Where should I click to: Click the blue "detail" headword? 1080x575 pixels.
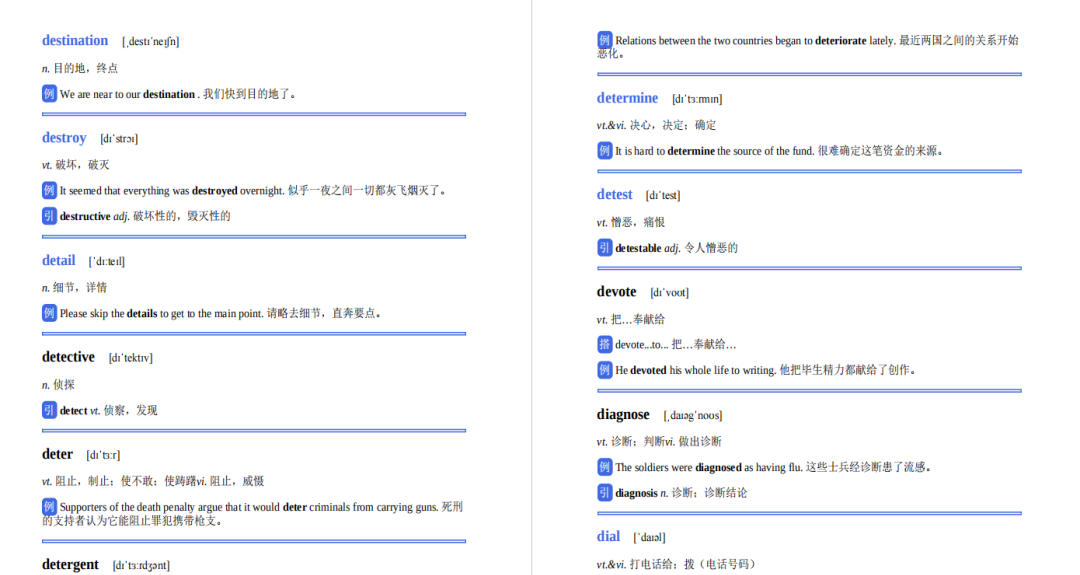coord(58,260)
